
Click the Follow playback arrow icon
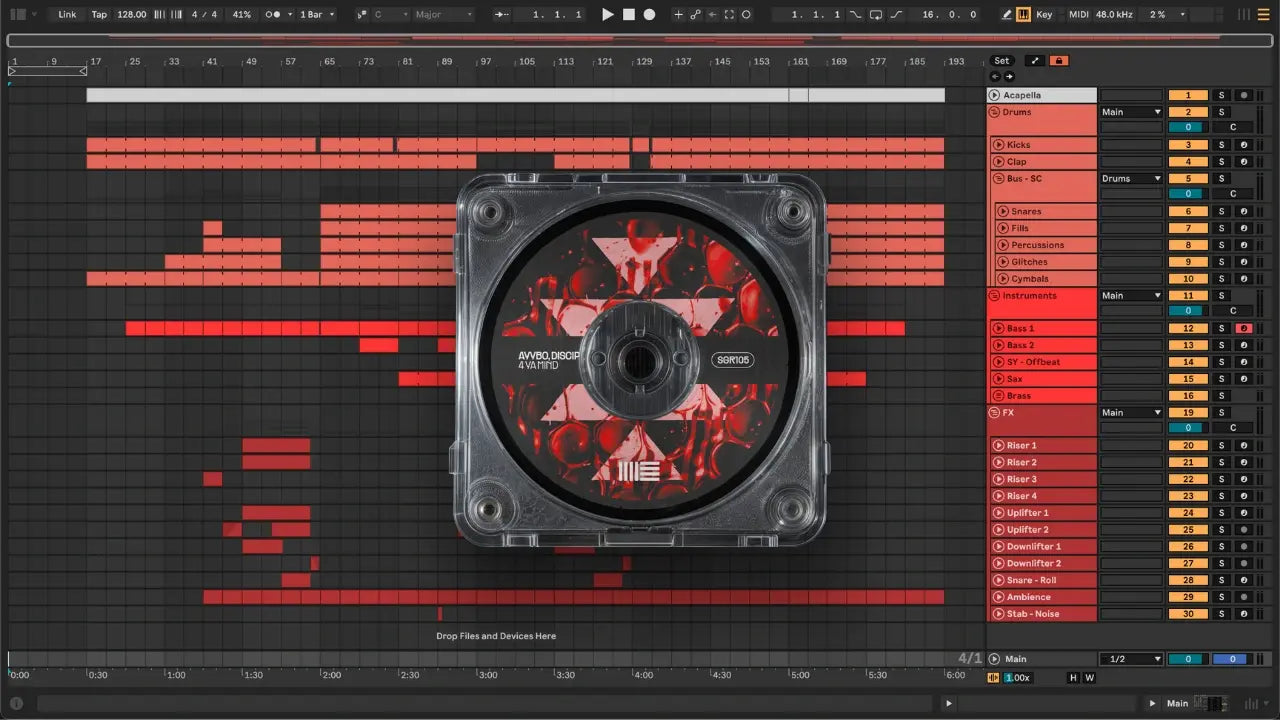coord(501,15)
